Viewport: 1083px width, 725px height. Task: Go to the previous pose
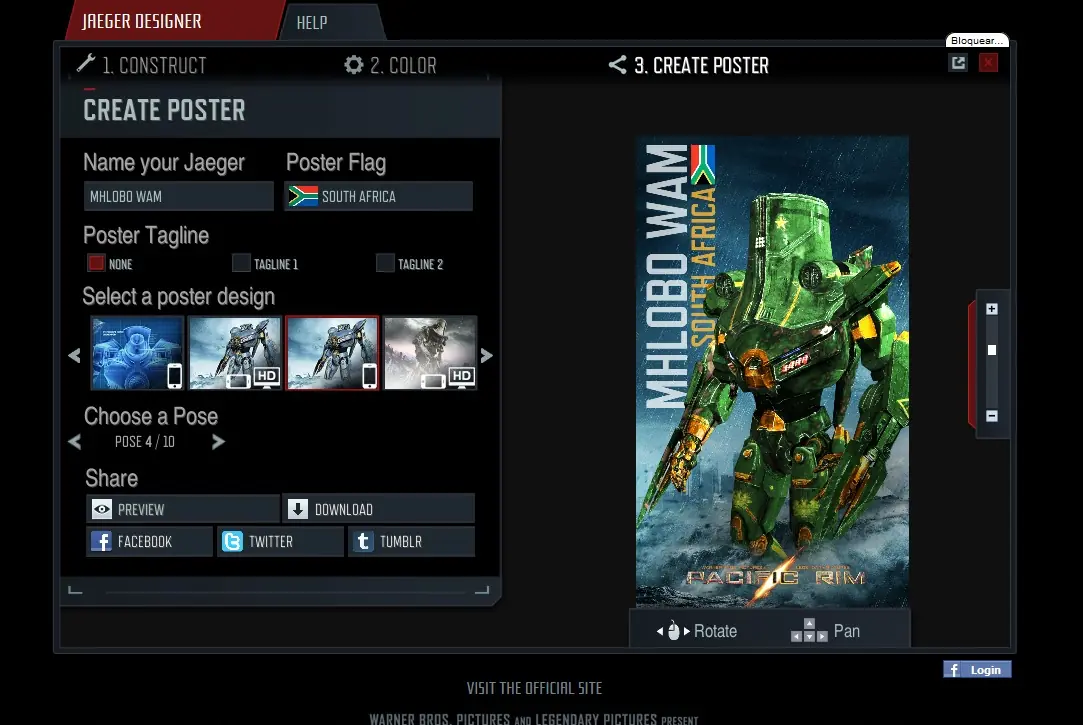[x=75, y=442]
